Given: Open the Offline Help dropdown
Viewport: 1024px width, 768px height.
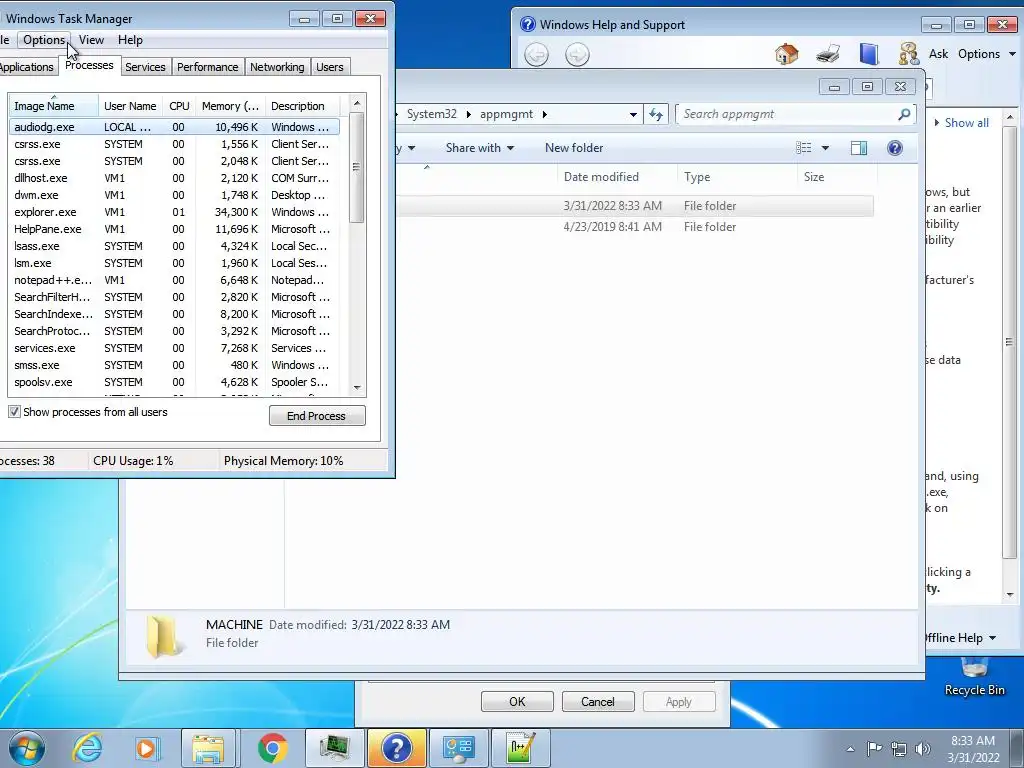Looking at the screenshot, I should tap(961, 638).
